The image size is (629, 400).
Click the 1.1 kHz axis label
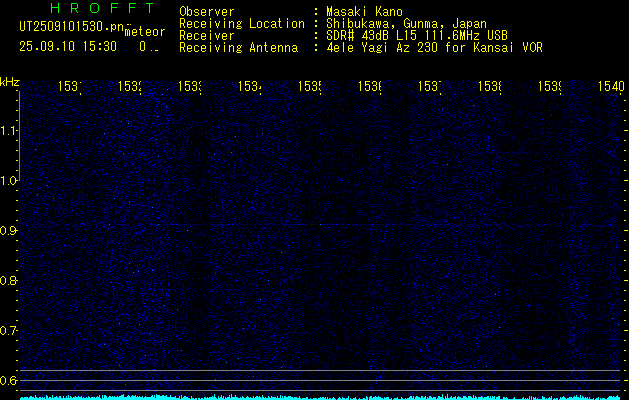(x=9, y=130)
